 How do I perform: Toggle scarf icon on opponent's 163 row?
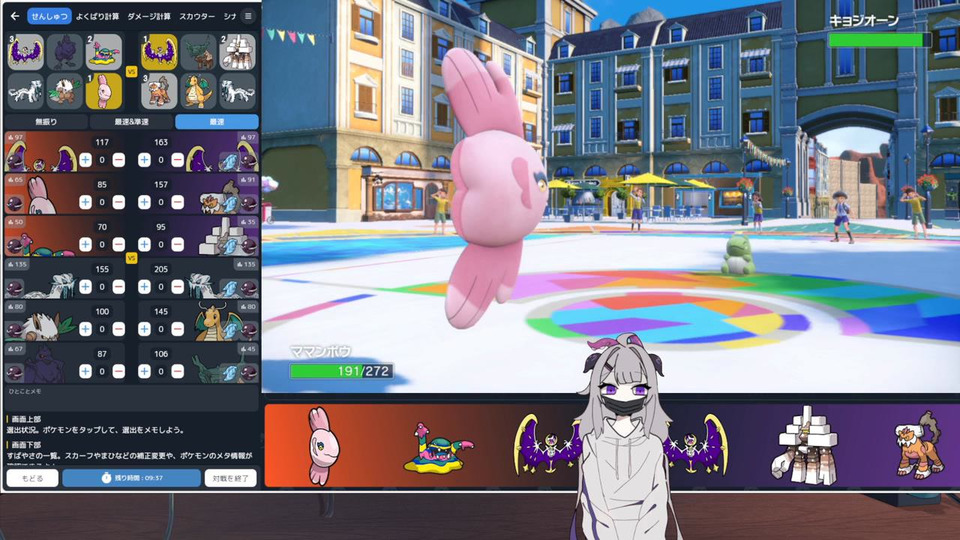pos(230,161)
